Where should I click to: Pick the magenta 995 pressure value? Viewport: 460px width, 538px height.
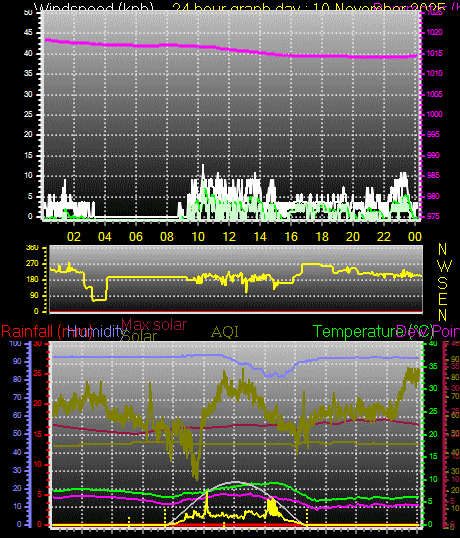[x=433, y=134]
